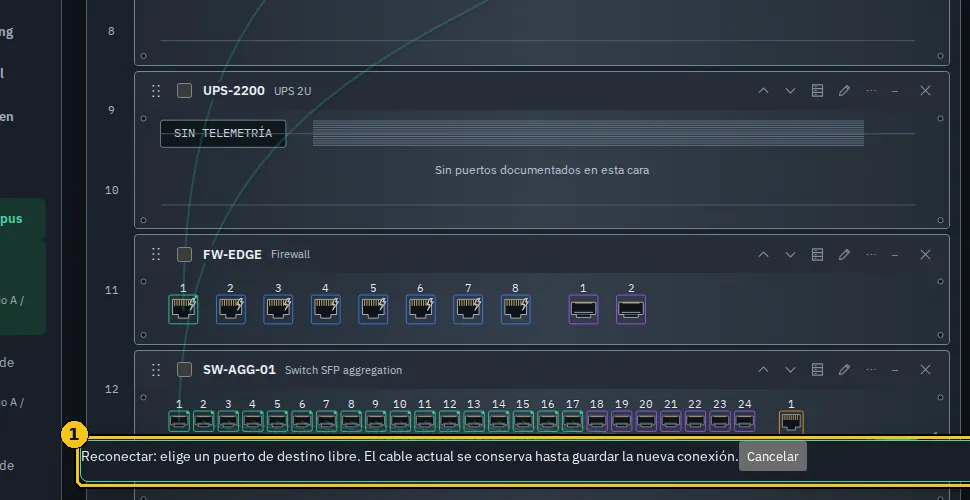The image size is (970, 500).
Task: Click rack unit number 9
Action: click(111, 110)
